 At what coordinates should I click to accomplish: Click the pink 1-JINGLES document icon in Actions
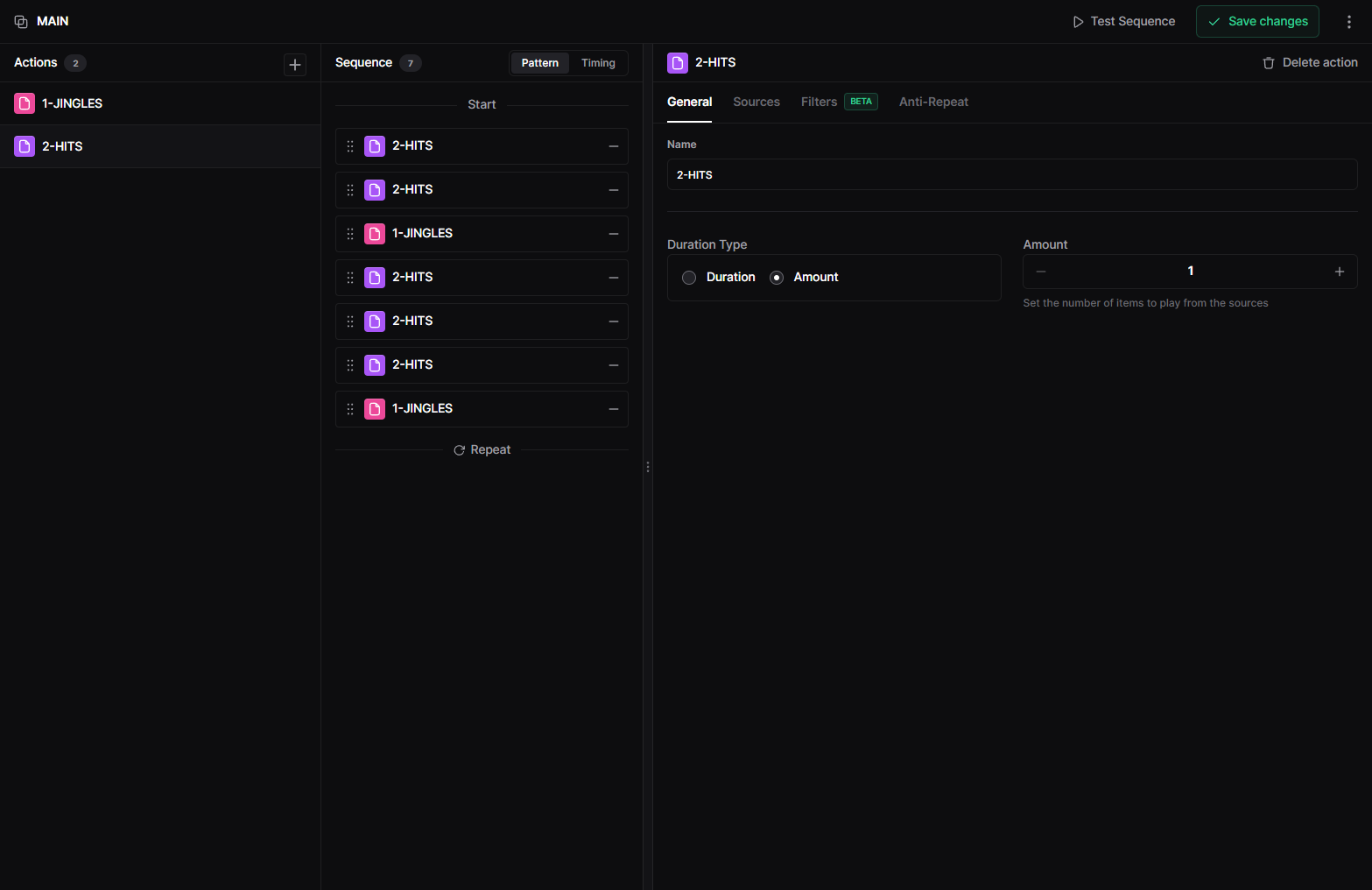click(x=24, y=103)
